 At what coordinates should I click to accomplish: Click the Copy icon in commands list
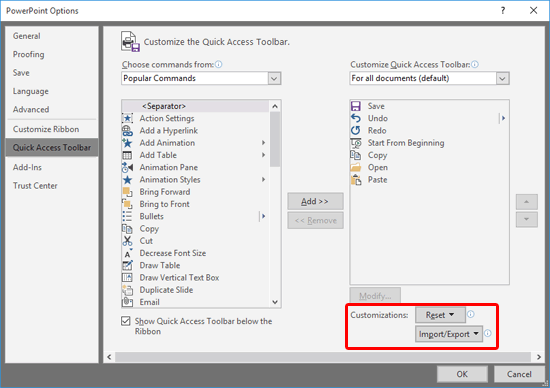[127, 229]
